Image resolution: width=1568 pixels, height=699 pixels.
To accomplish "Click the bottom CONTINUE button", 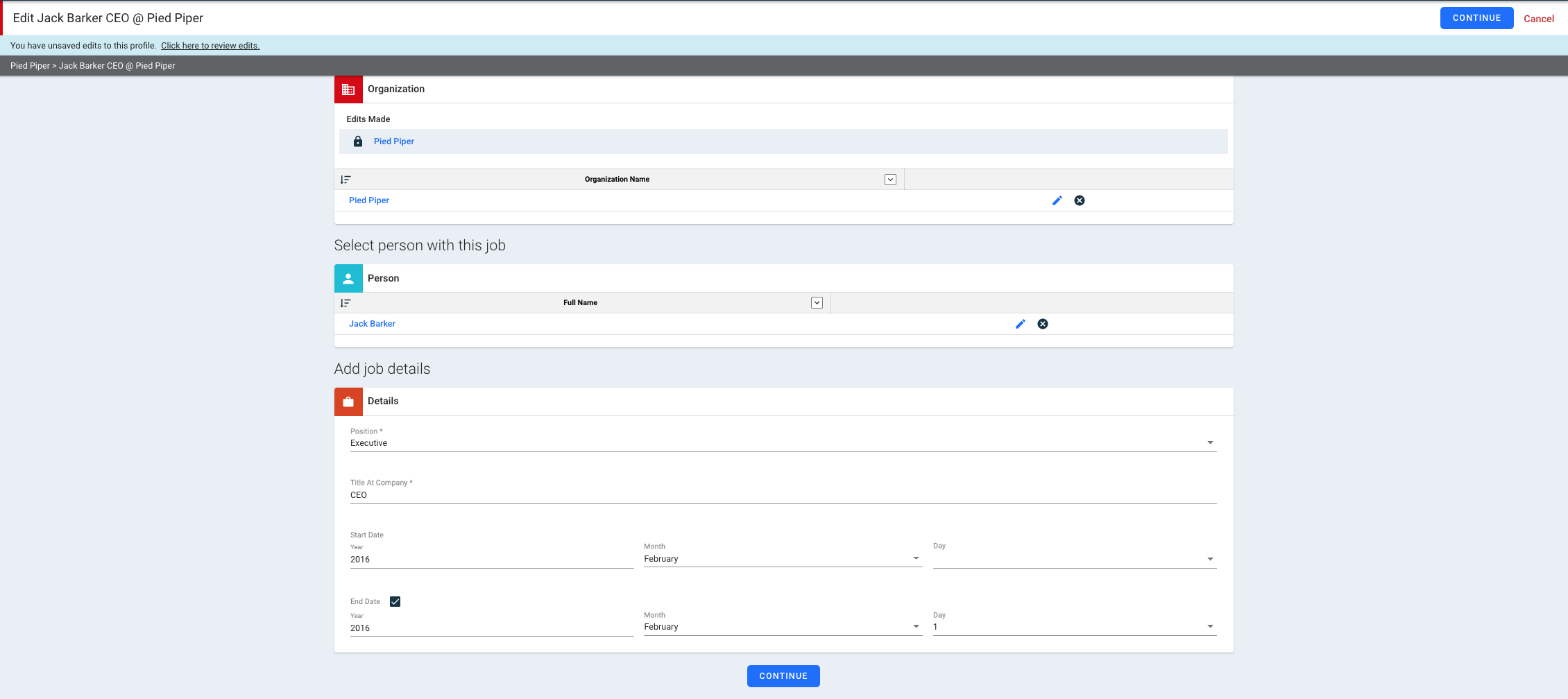I will point(783,676).
